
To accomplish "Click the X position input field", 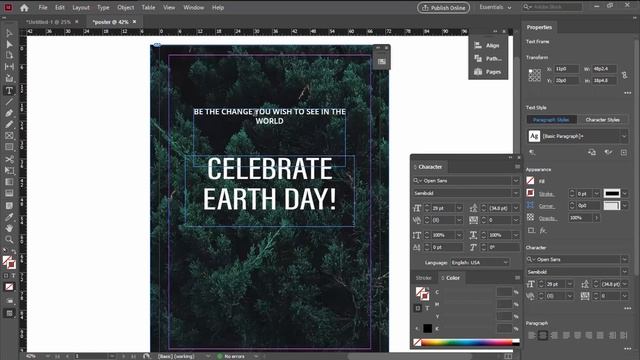I will point(567,69).
